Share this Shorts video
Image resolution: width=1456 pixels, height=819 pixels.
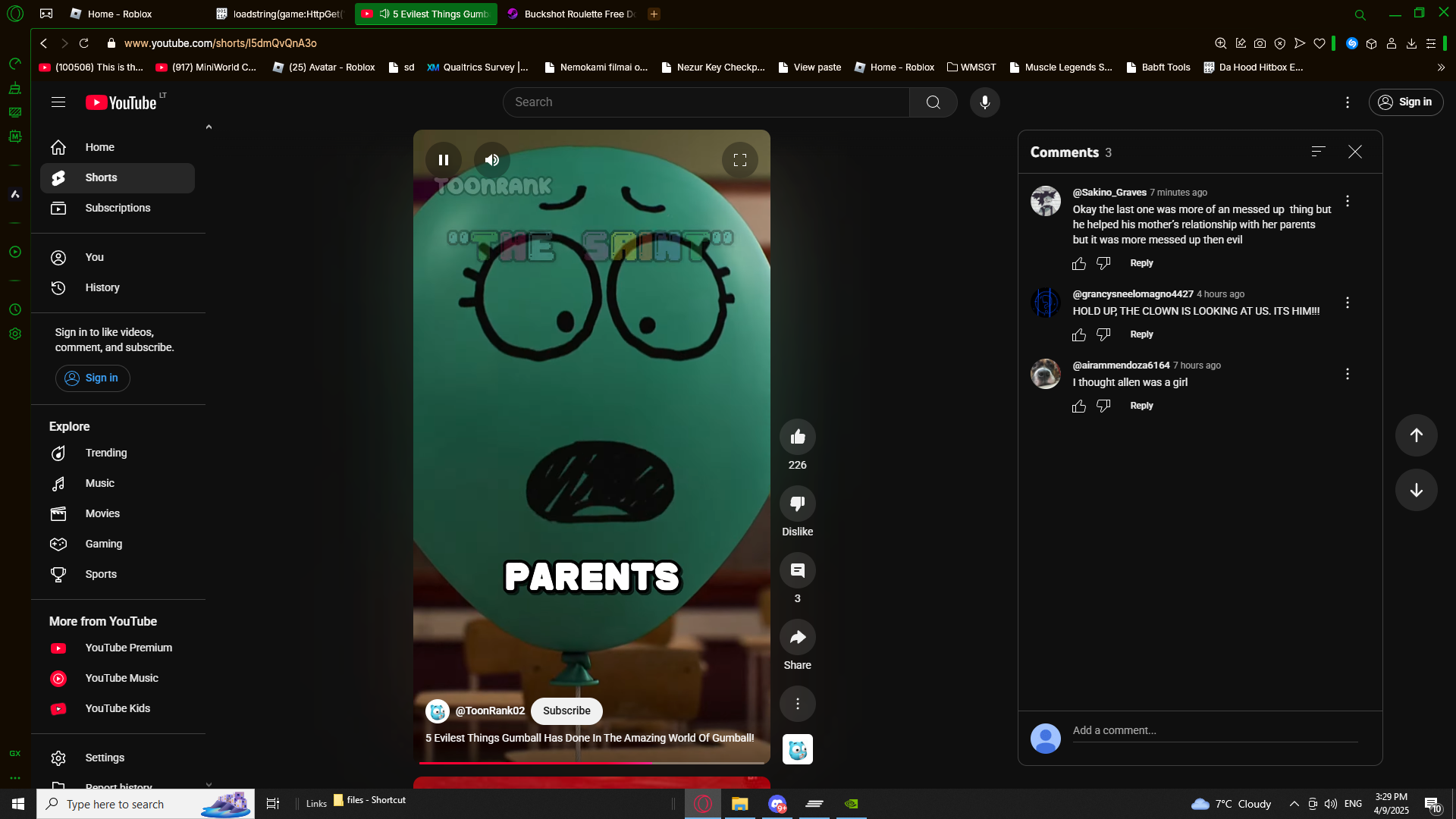pyautogui.click(x=798, y=637)
